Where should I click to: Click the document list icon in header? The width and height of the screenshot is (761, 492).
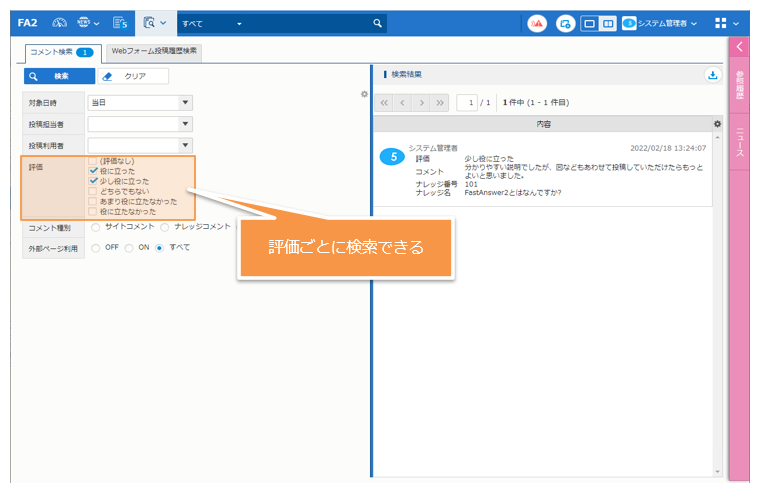tap(120, 22)
